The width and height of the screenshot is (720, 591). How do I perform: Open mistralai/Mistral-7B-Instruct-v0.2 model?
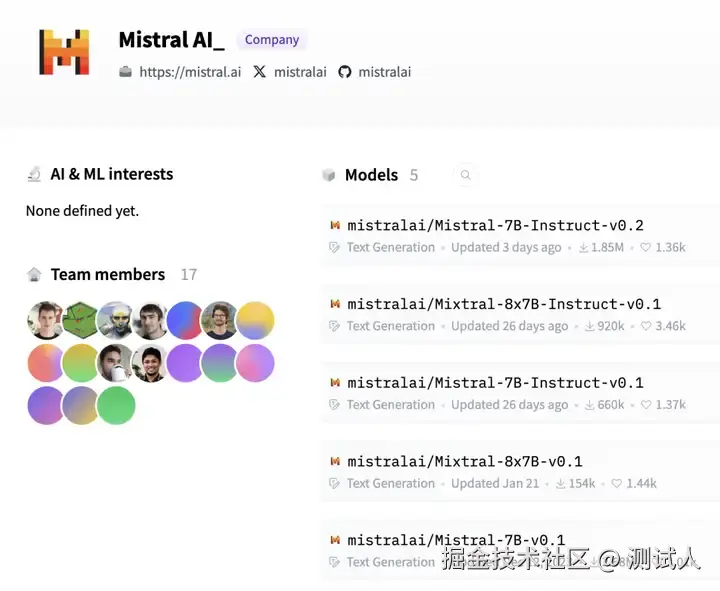point(495,225)
